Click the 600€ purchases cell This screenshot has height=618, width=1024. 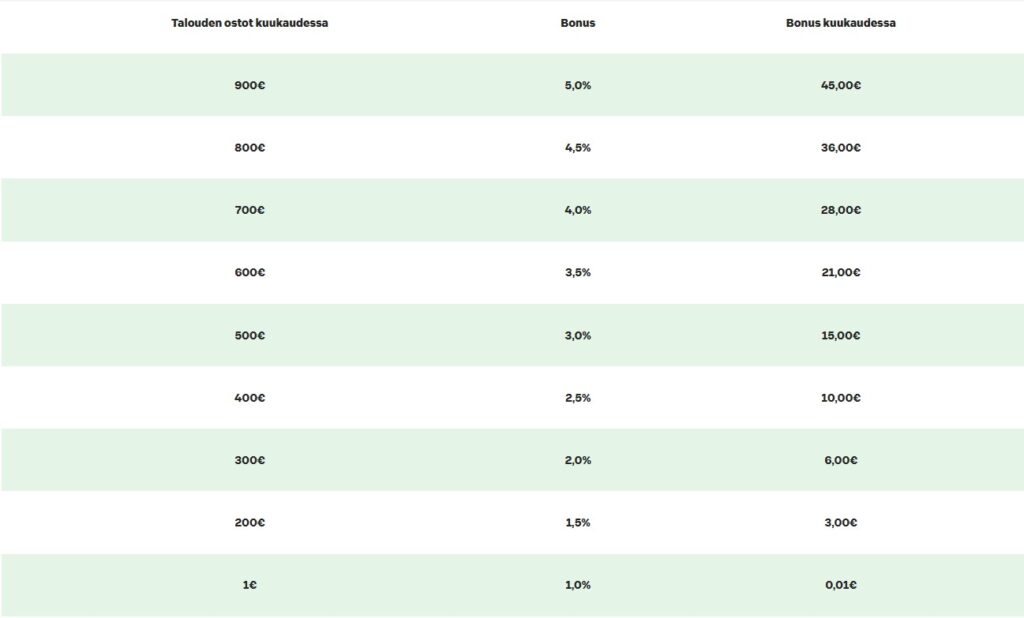[249, 272]
